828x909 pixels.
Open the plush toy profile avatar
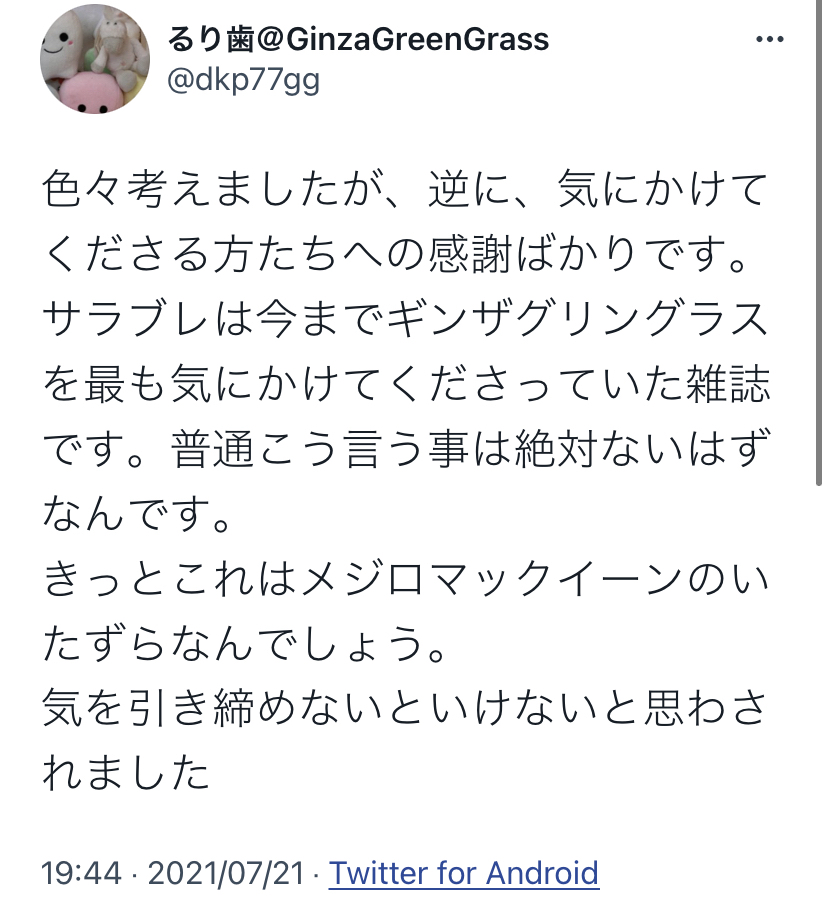(96, 59)
